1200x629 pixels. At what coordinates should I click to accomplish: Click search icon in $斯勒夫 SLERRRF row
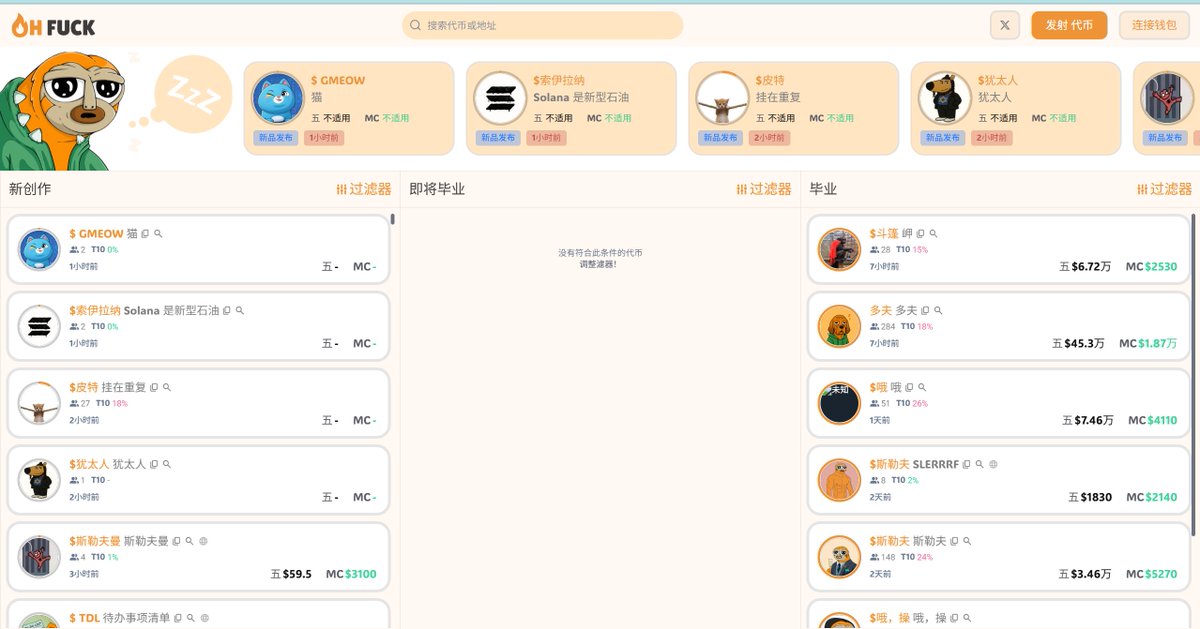pyautogui.click(x=980, y=464)
